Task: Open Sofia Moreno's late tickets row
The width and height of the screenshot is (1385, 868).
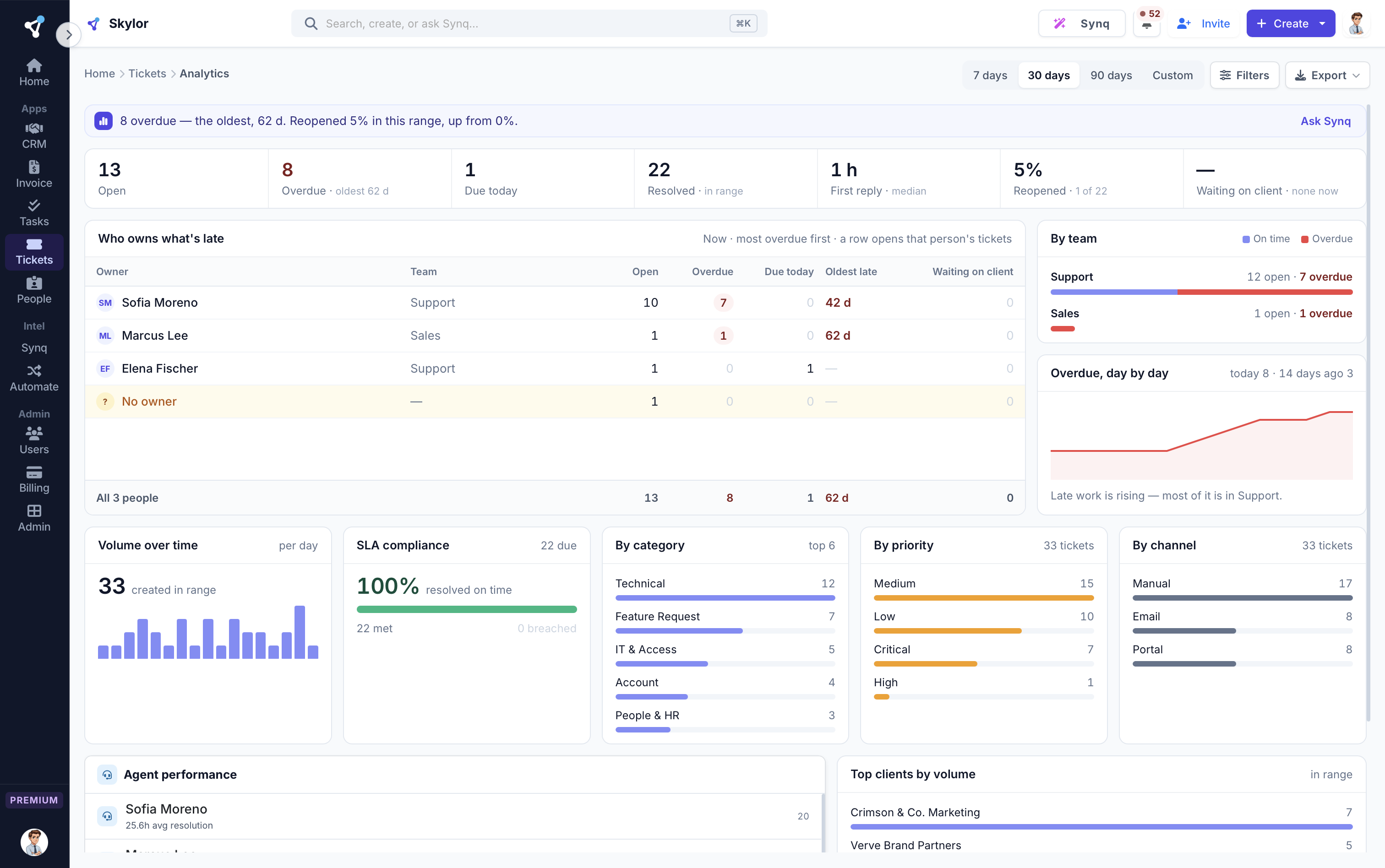Action: tap(555, 303)
